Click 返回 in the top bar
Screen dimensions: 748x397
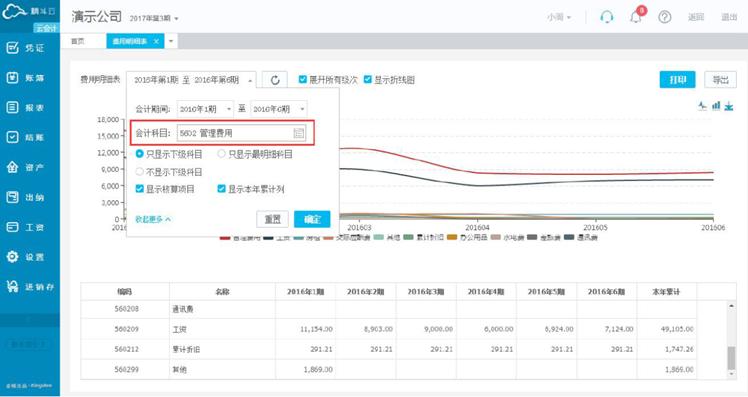tap(696, 17)
